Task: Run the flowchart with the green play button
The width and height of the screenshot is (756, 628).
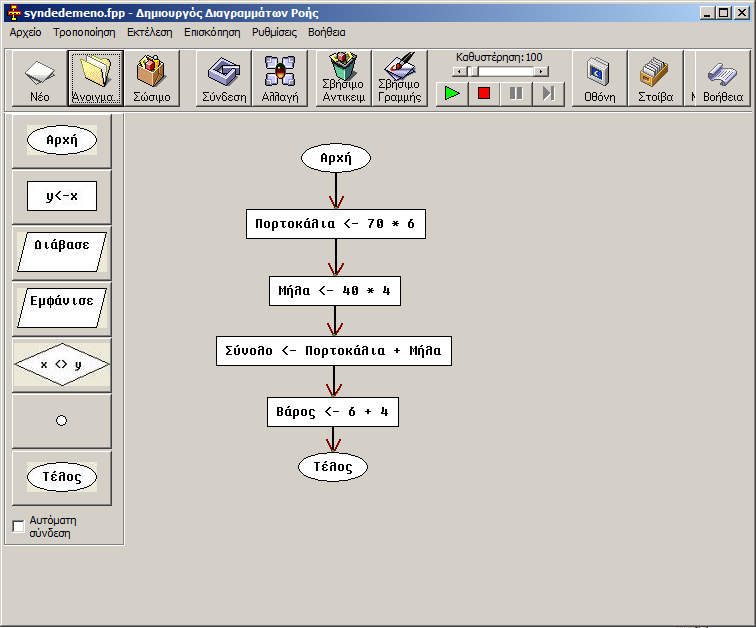Action: (x=452, y=93)
